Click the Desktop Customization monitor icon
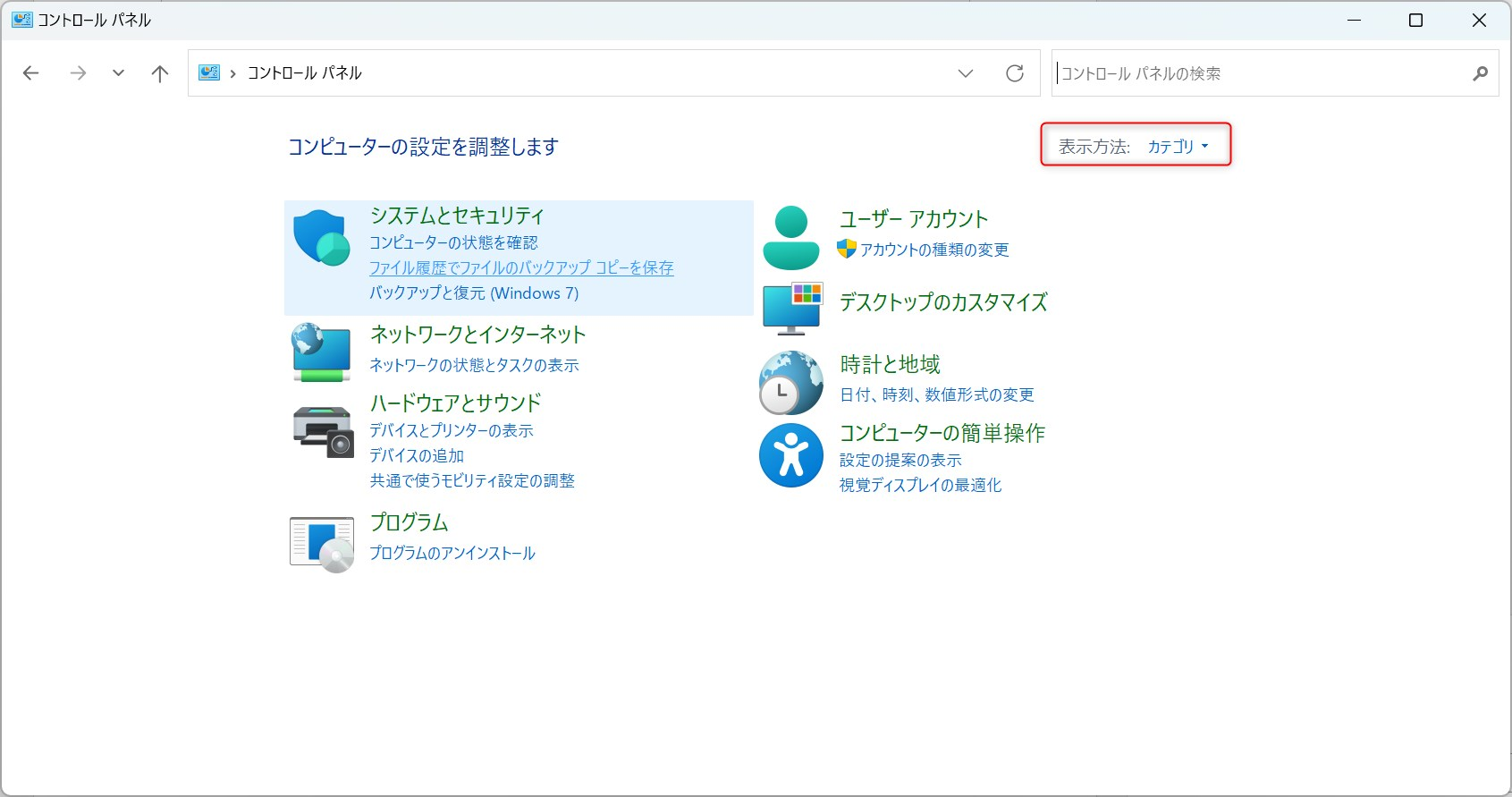Viewport: 1512px width, 797px height. tap(792, 309)
